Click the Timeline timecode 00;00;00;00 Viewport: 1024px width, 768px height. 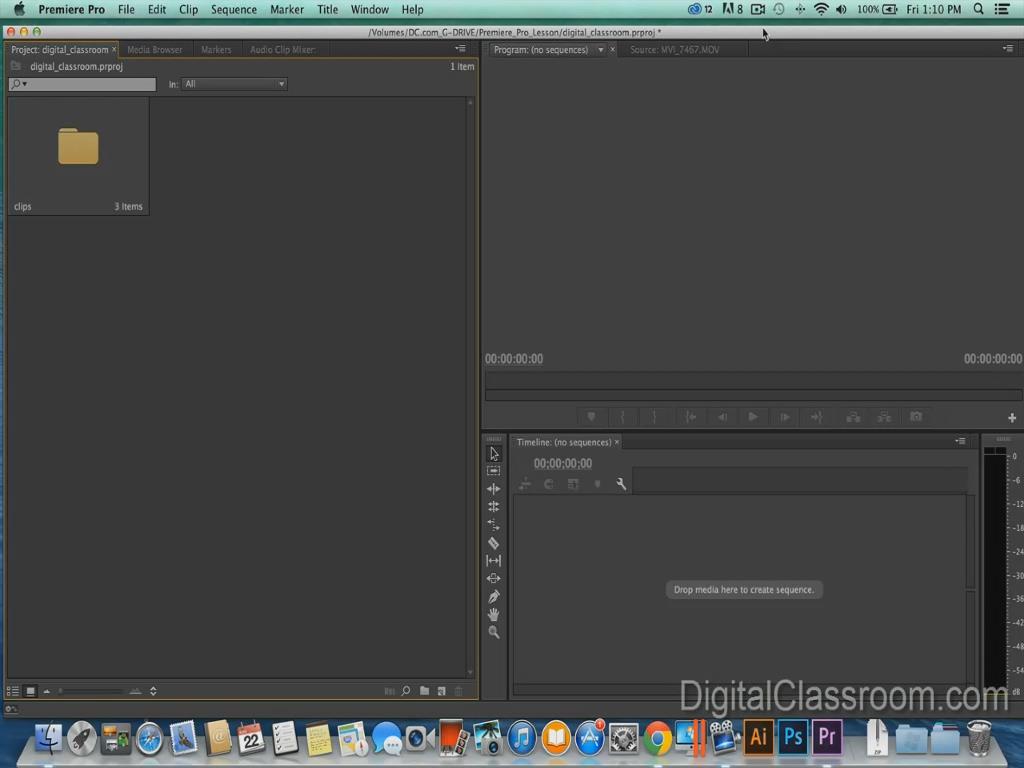pos(562,463)
